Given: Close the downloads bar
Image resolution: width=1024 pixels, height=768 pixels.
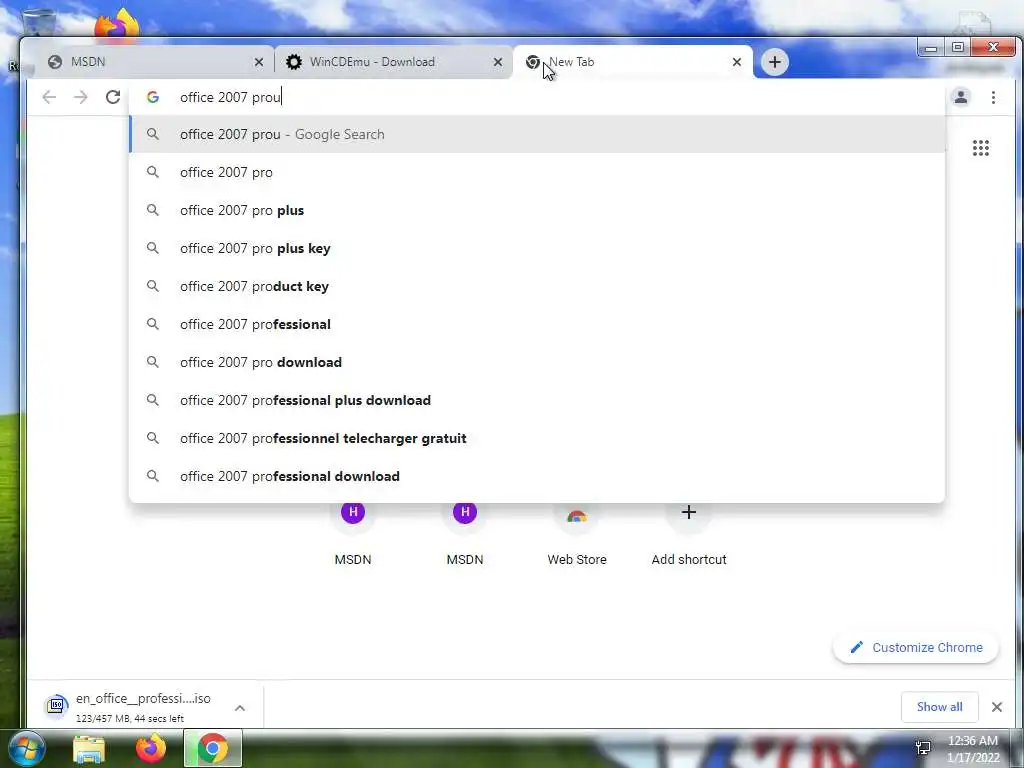Looking at the screenshot, I should [997, 707].
